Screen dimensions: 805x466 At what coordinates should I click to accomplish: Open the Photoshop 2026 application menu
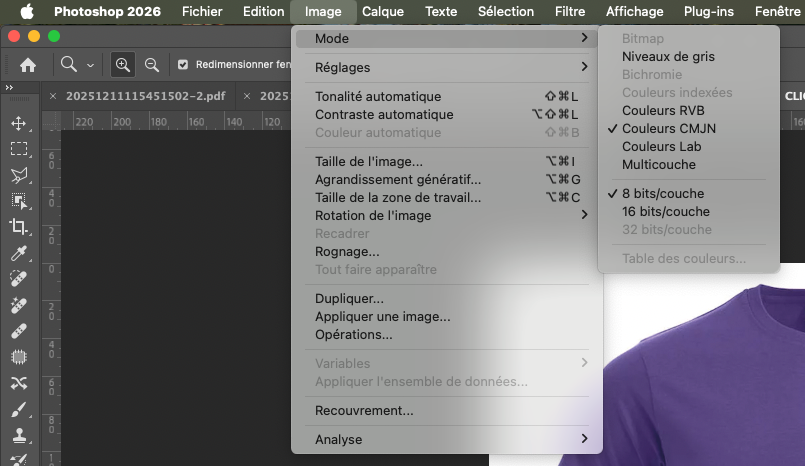[107, 11]
